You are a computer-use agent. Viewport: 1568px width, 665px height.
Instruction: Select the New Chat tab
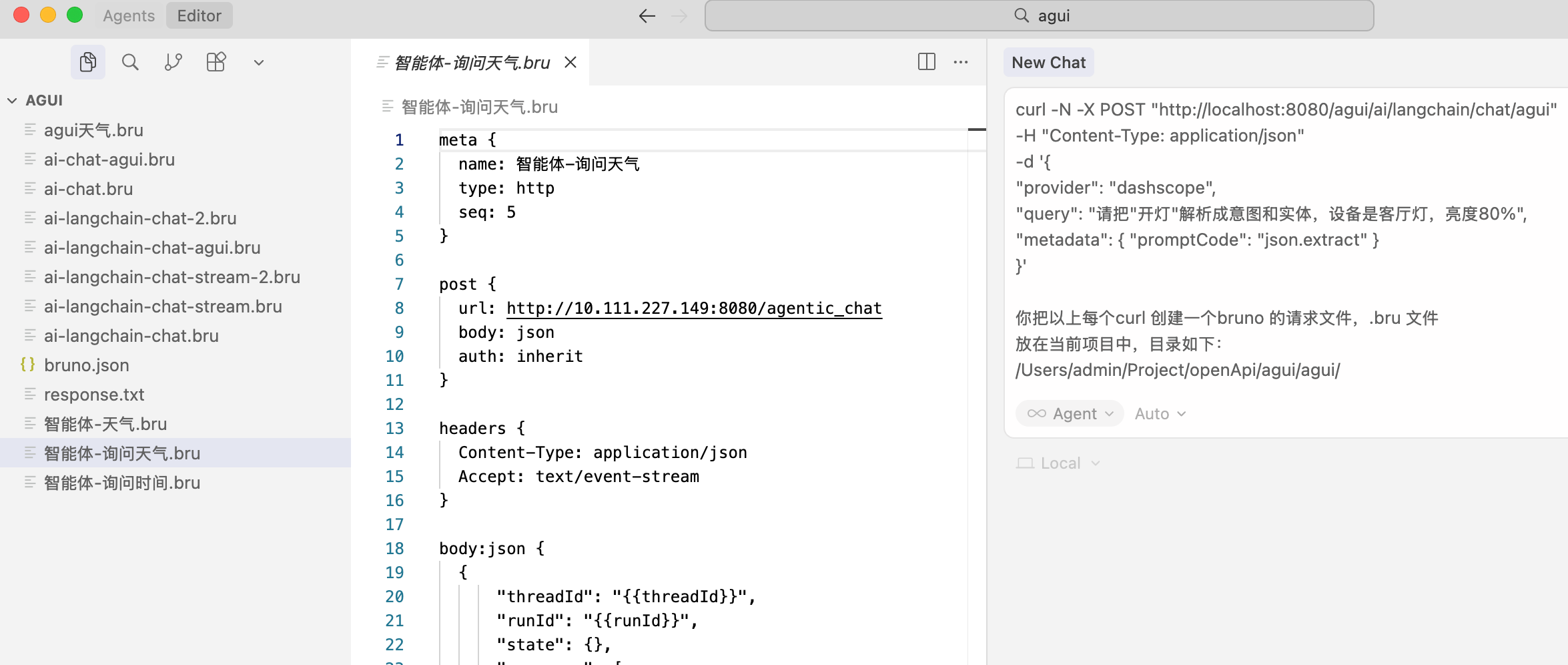[x=1048, y=62]
